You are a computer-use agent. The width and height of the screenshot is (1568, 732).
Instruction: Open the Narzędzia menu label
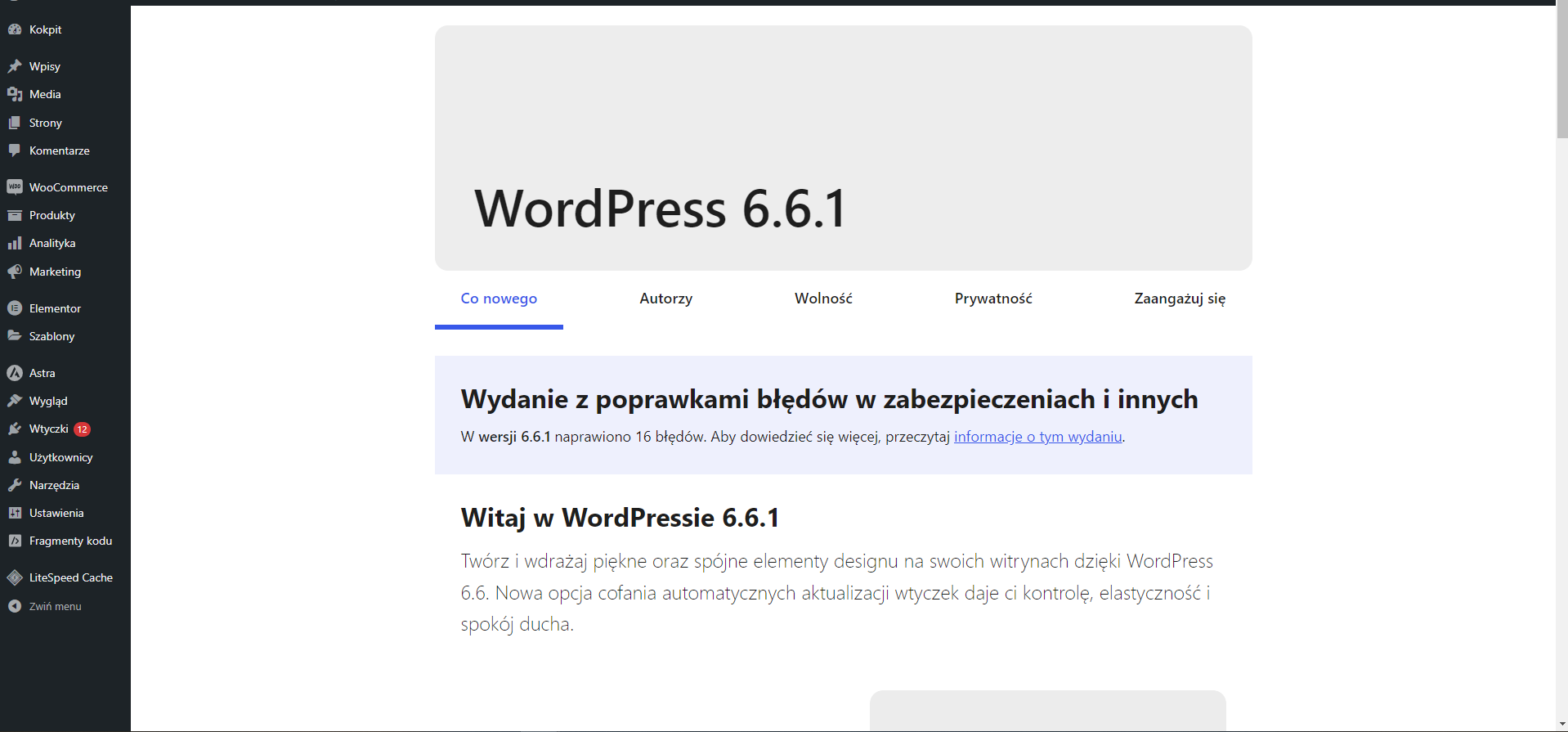(54, 485)
